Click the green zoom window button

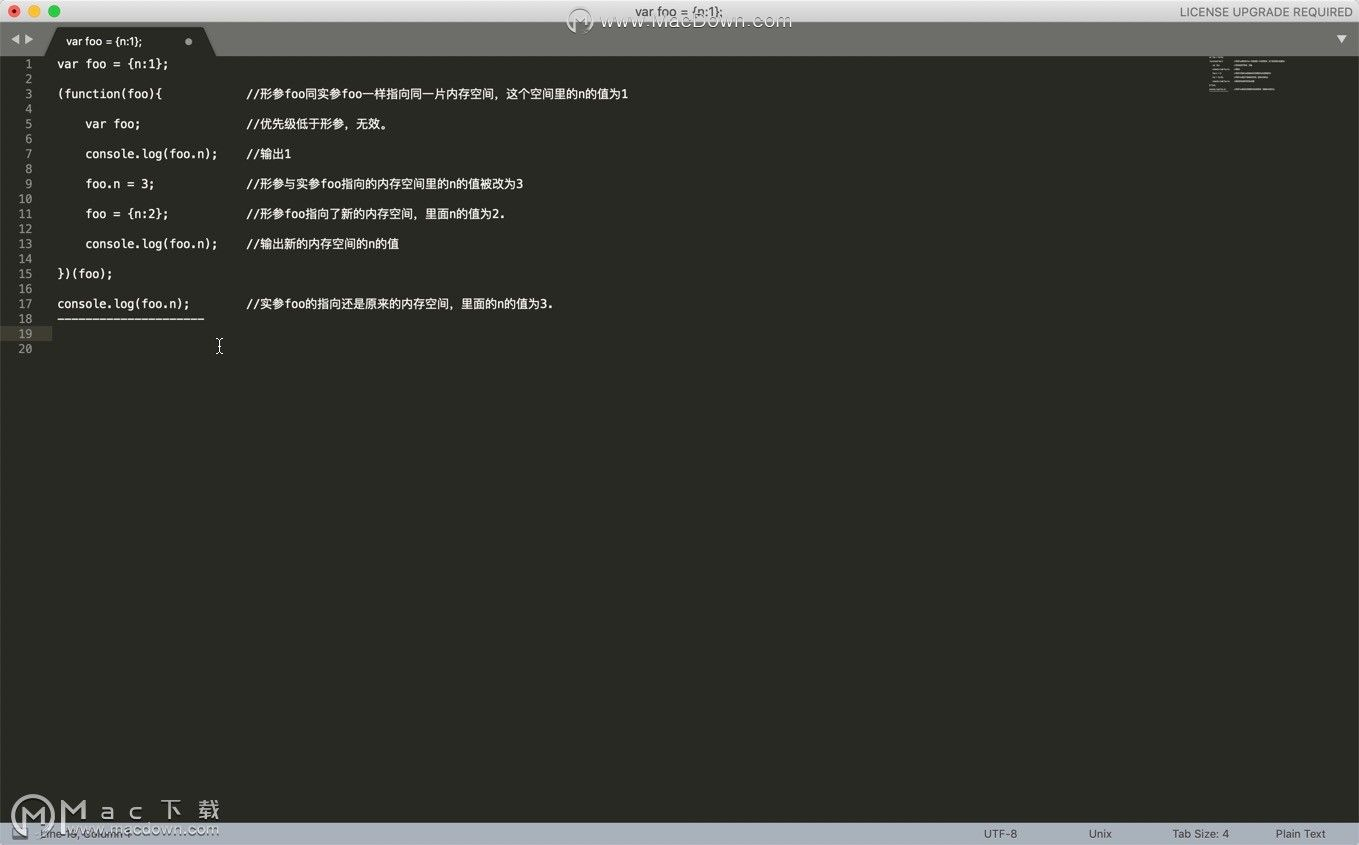click(54, 11)
